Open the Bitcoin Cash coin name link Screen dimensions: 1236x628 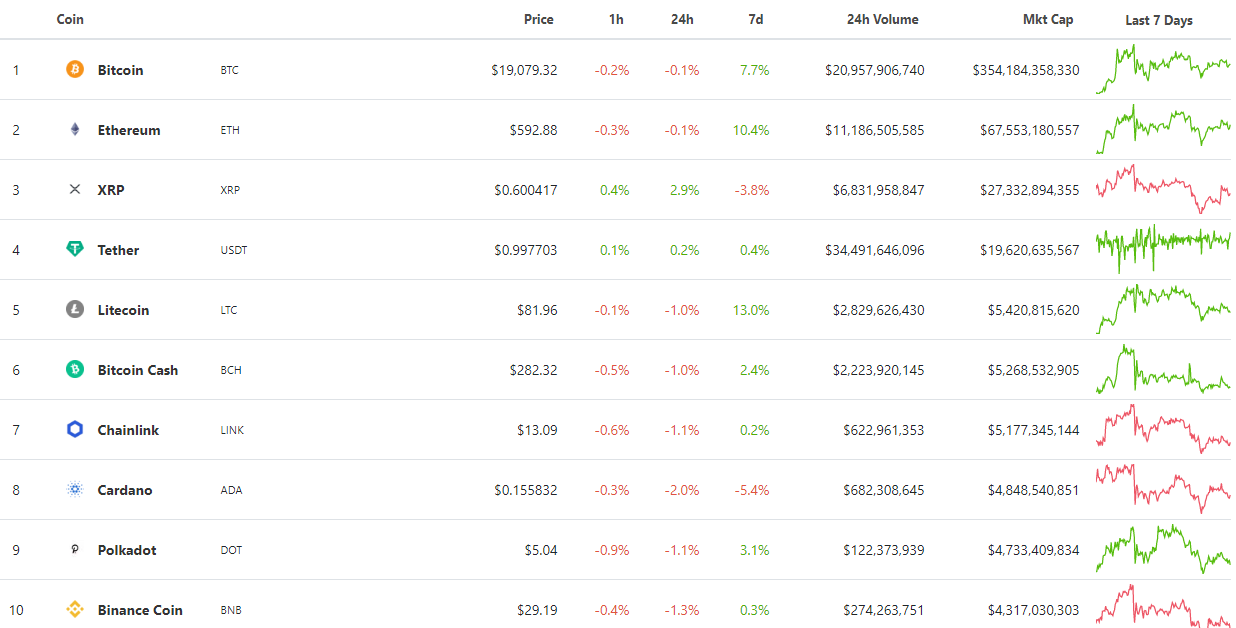click(x=138, y=370)
